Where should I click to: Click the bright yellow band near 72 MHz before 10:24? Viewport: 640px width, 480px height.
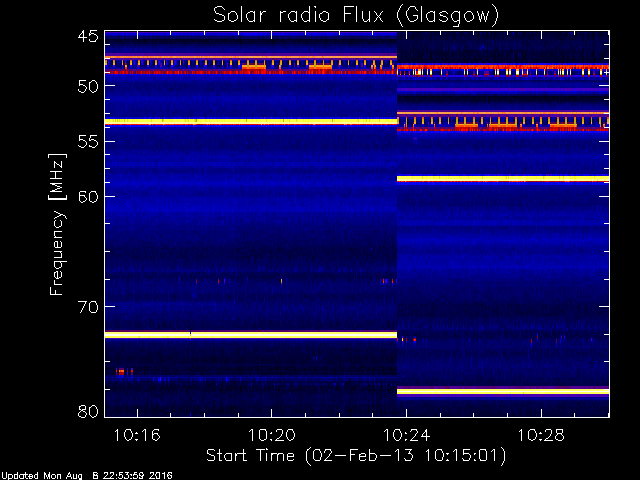point(251,335)
